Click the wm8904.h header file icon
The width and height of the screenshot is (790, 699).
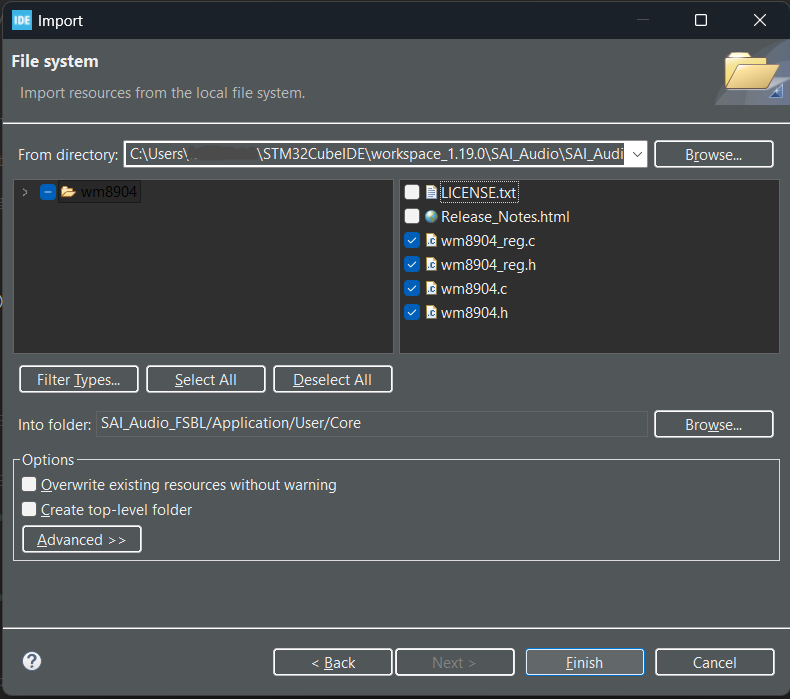(x=431, y=312)
